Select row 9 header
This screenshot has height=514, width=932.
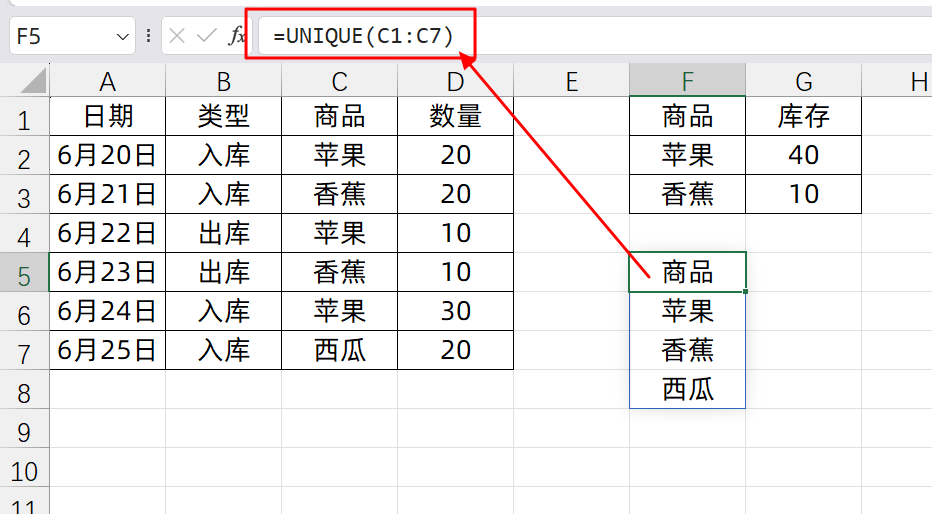tap(24, 428)
